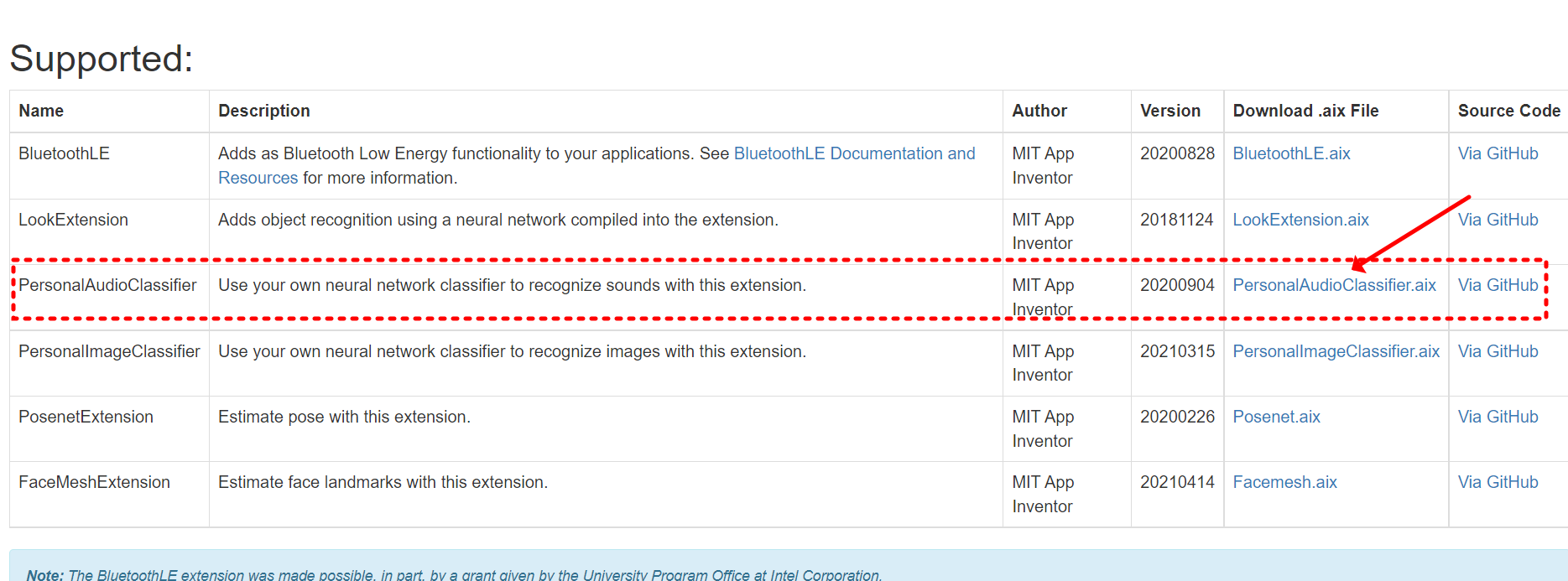Open the BluetoothLE Documentation and Resources link
This screenshot has height=581, width=1568.
(854, 154)
